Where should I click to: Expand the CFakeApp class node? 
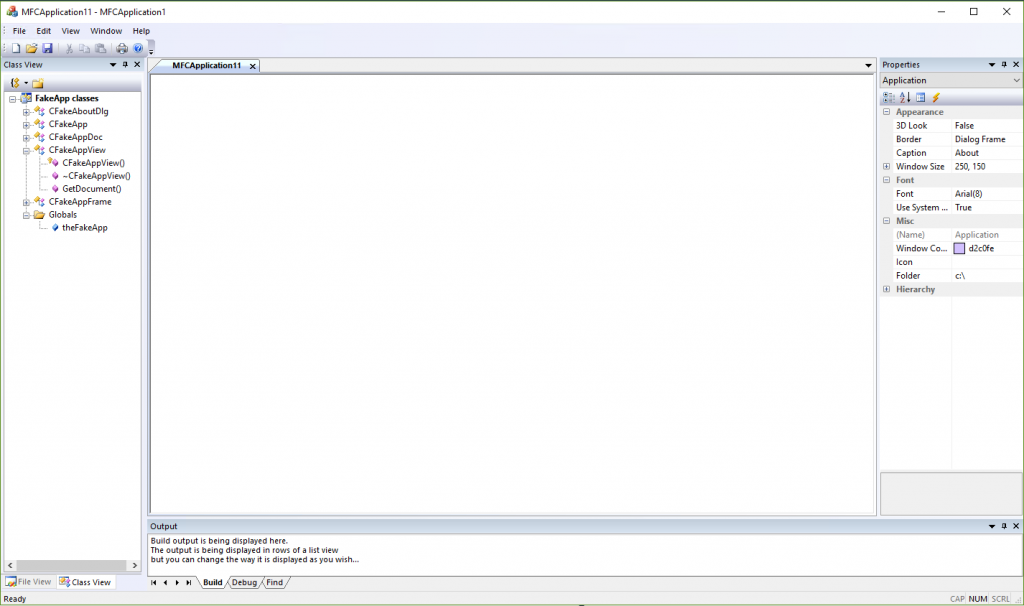26,125
